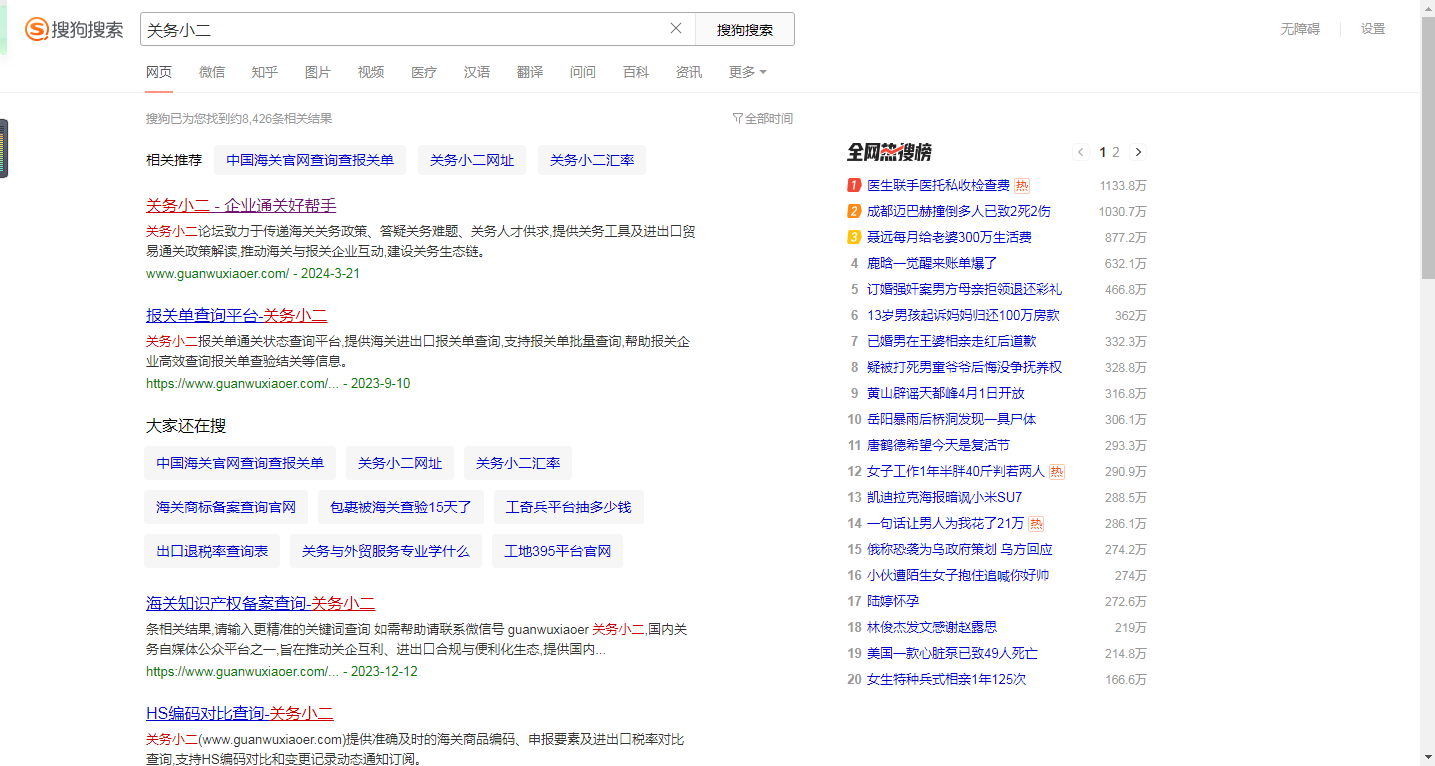Open hot search 已婚男在王婆相亲走红后道歉
The width and height of the screenshot is (1435, 766).
951,342
